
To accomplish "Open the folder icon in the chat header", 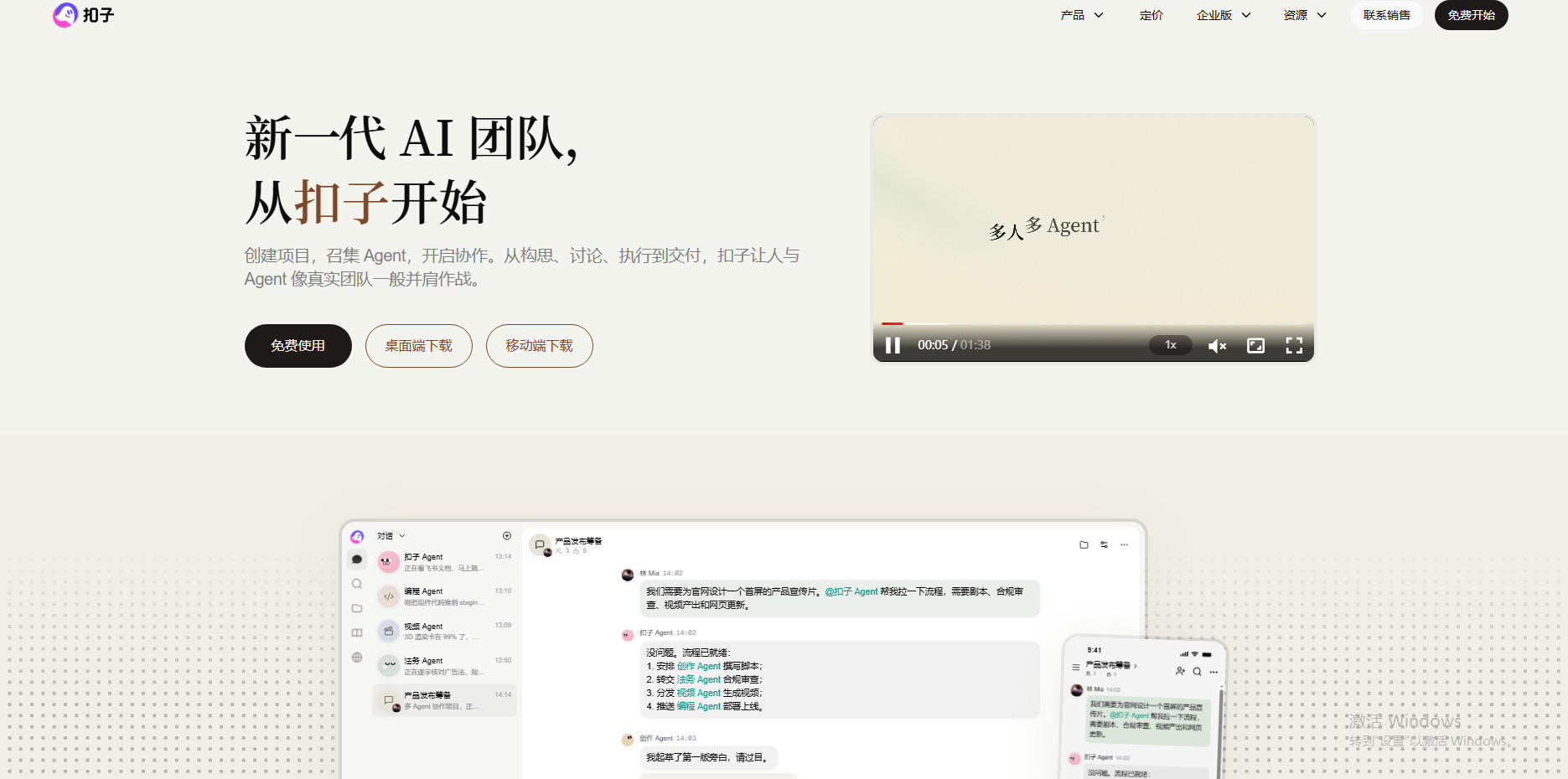I will (x=1084, y=544).
